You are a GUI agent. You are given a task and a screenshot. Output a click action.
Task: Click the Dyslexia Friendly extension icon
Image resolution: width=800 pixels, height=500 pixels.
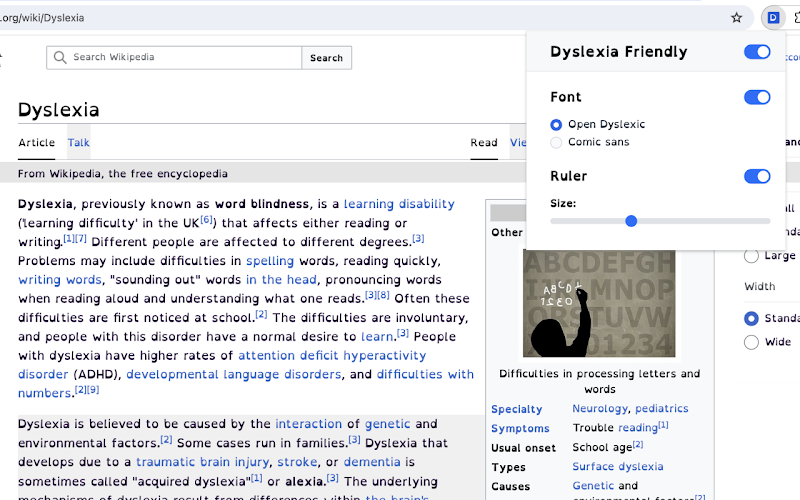point(773,18)
